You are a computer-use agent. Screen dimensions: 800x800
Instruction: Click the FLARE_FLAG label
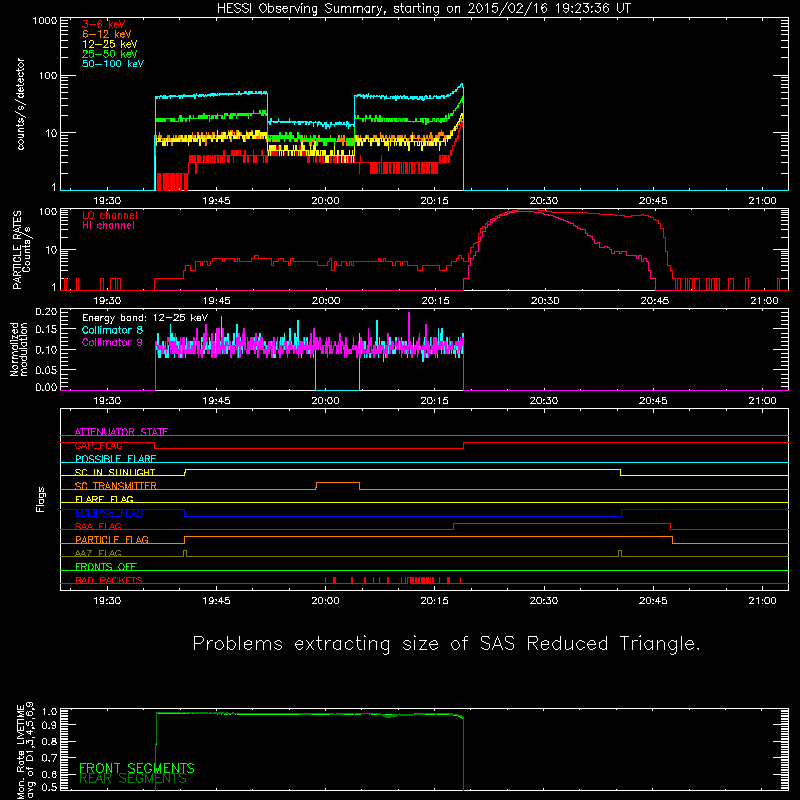point(104,499)
